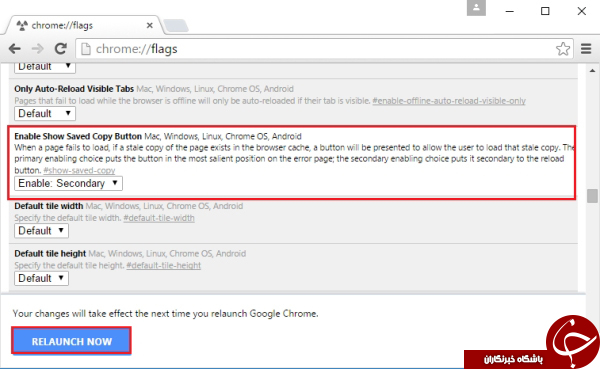
Task: Click the #show-saved-copy link
Action: coord(79,170)
